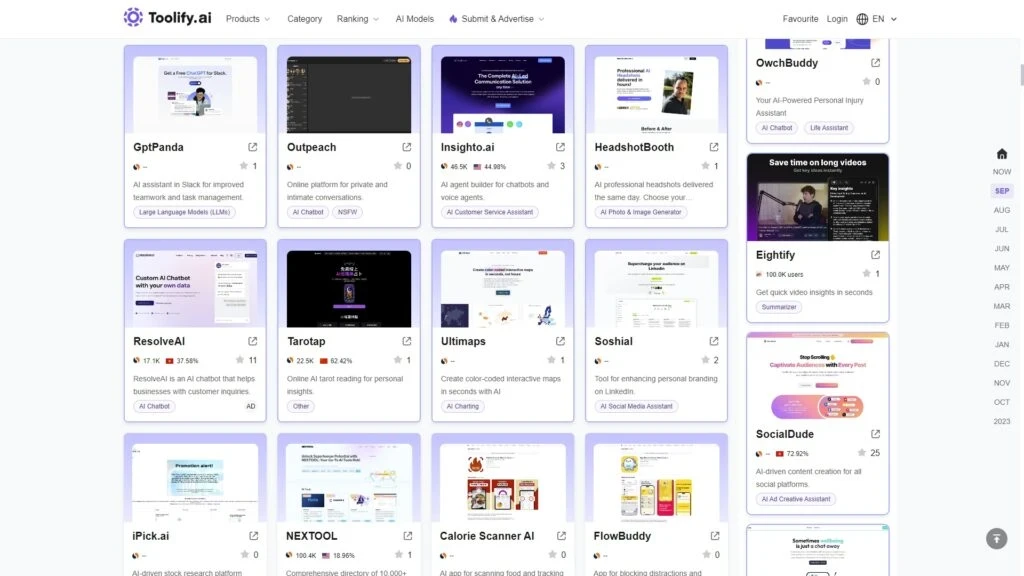Viewport: 1024px width, 576px height.
Task: Favourite Outpeach with star icon
Action: click(x=398, y=166)
